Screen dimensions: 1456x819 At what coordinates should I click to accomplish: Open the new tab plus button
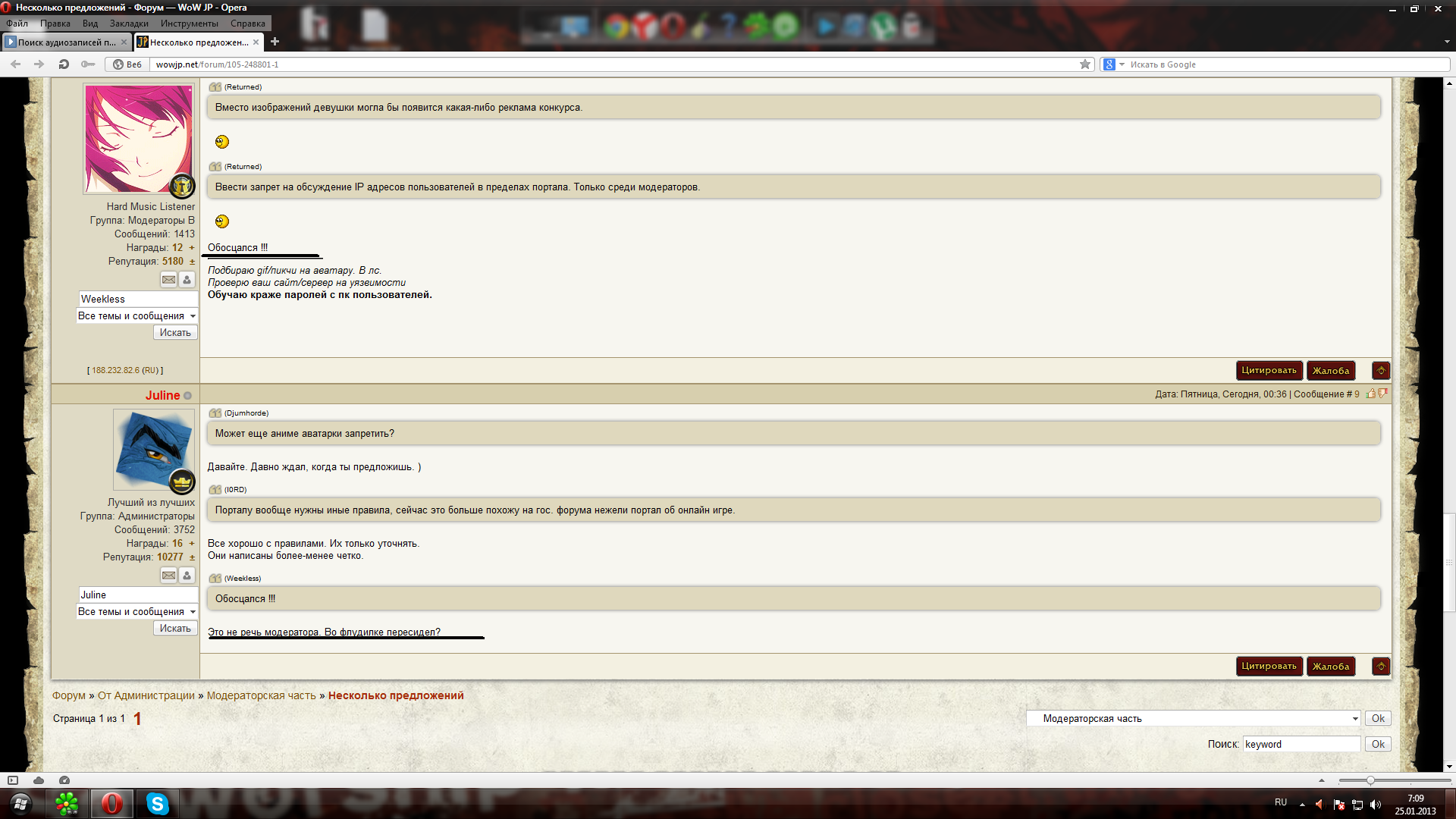click(275, 42)
